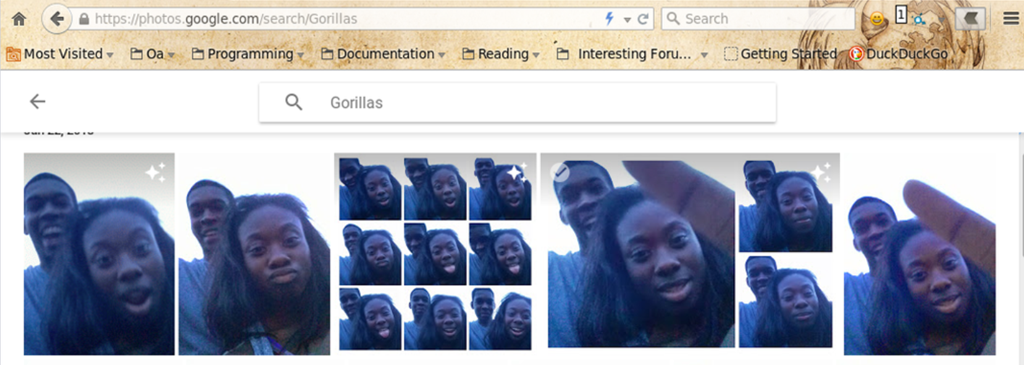1024x365 pixels.
Task: Click sparkle icon on the small upper-right photo
Action: tap(820, 172)
